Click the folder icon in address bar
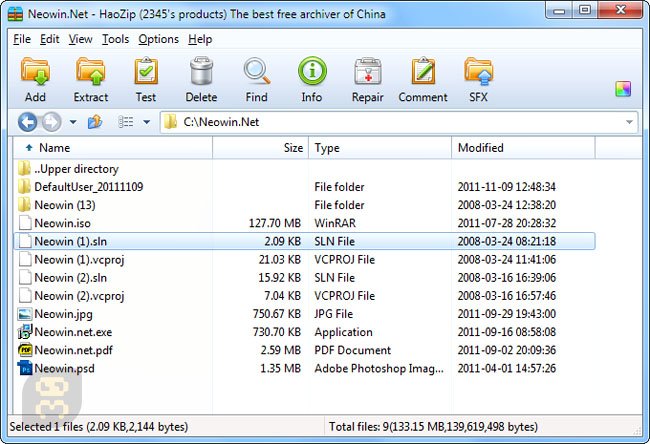 pyautogui.click(x=170, y=122)
